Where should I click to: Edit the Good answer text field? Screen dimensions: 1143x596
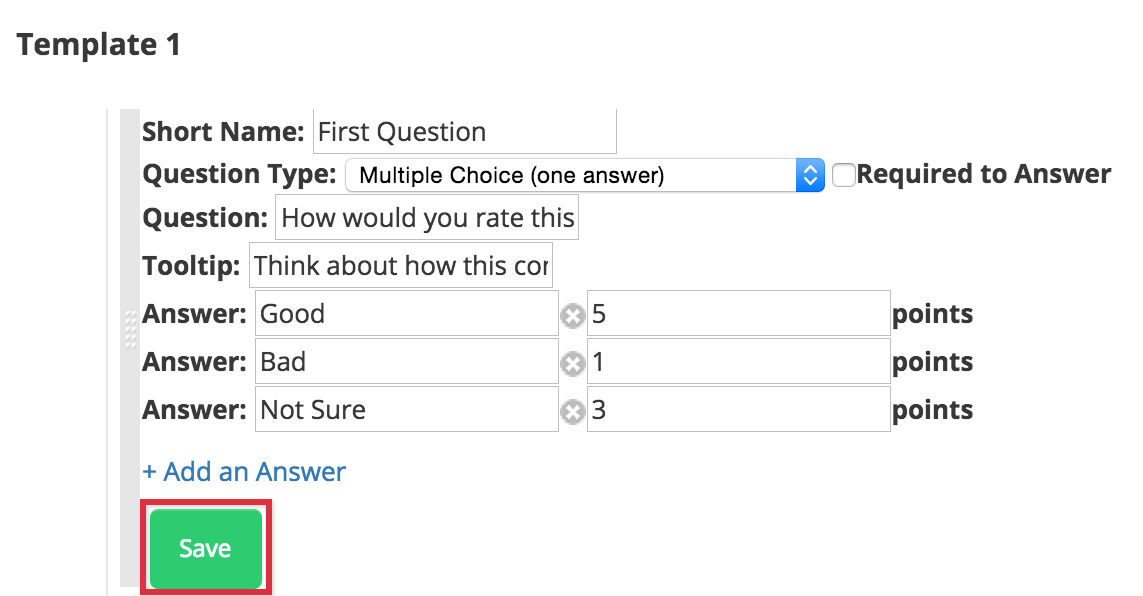click(407, 313)
